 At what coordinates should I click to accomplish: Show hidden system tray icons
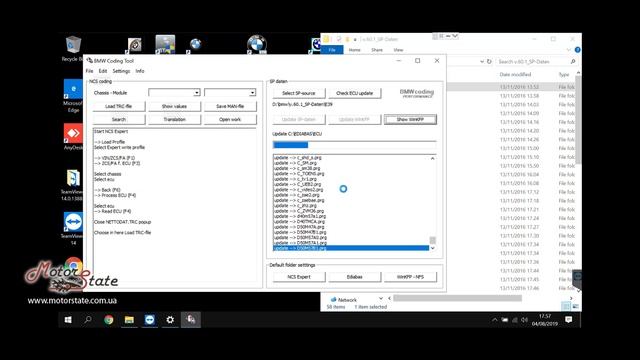495,320
